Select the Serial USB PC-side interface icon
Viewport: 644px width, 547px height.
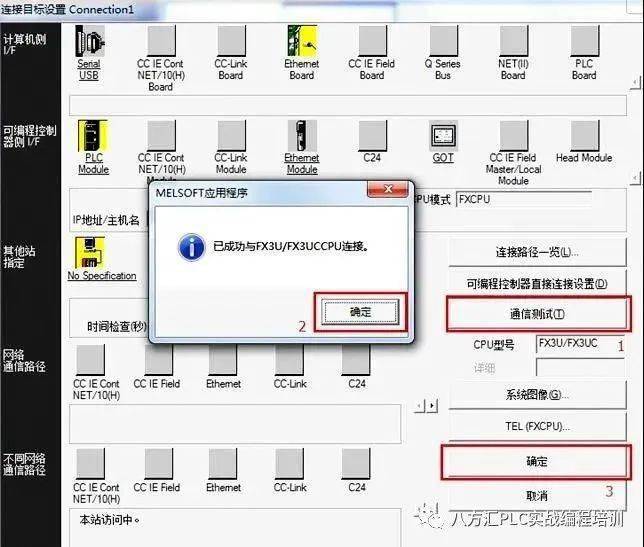[90, 41]
